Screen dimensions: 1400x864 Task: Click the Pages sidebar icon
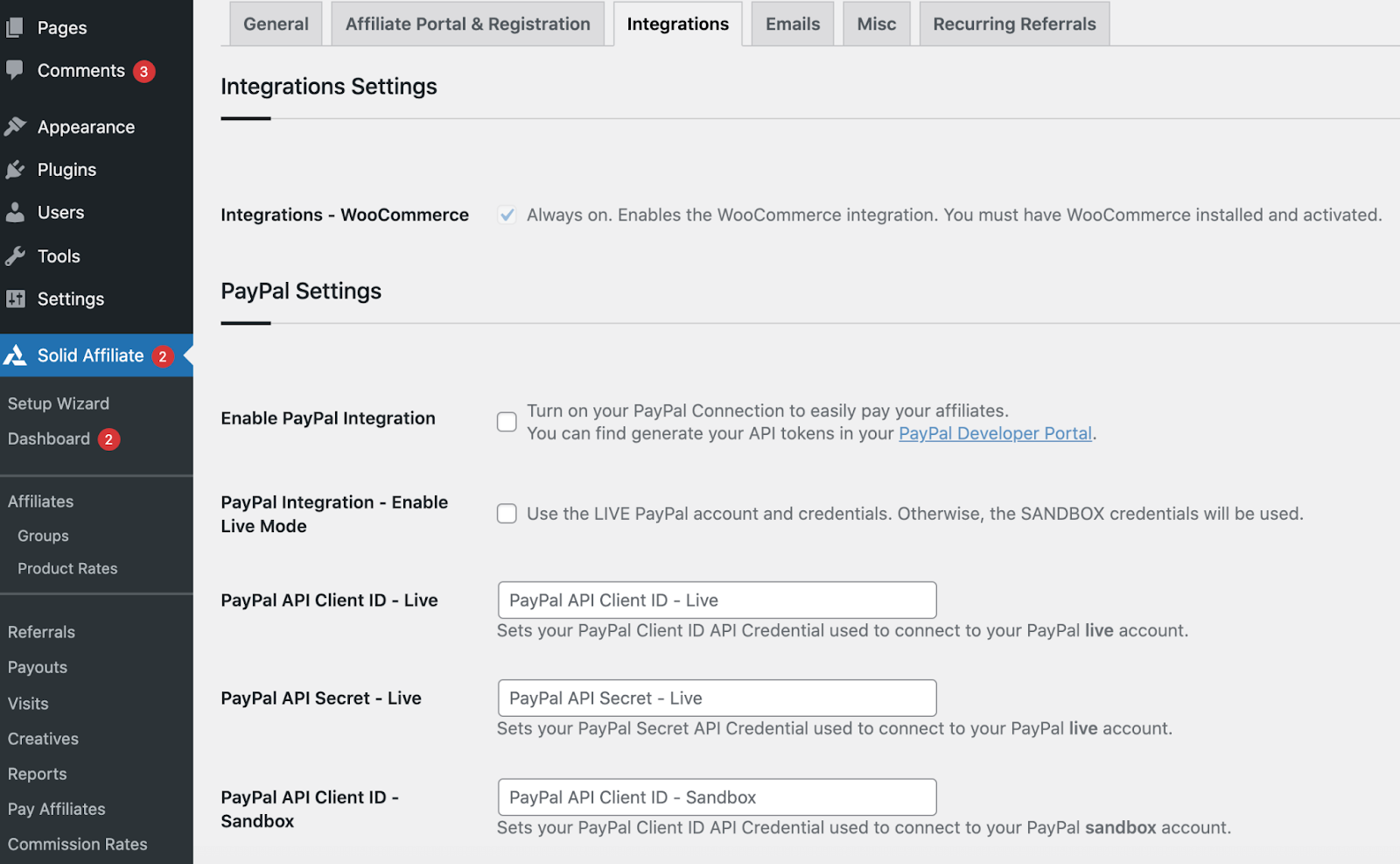(x=15, y=28)
